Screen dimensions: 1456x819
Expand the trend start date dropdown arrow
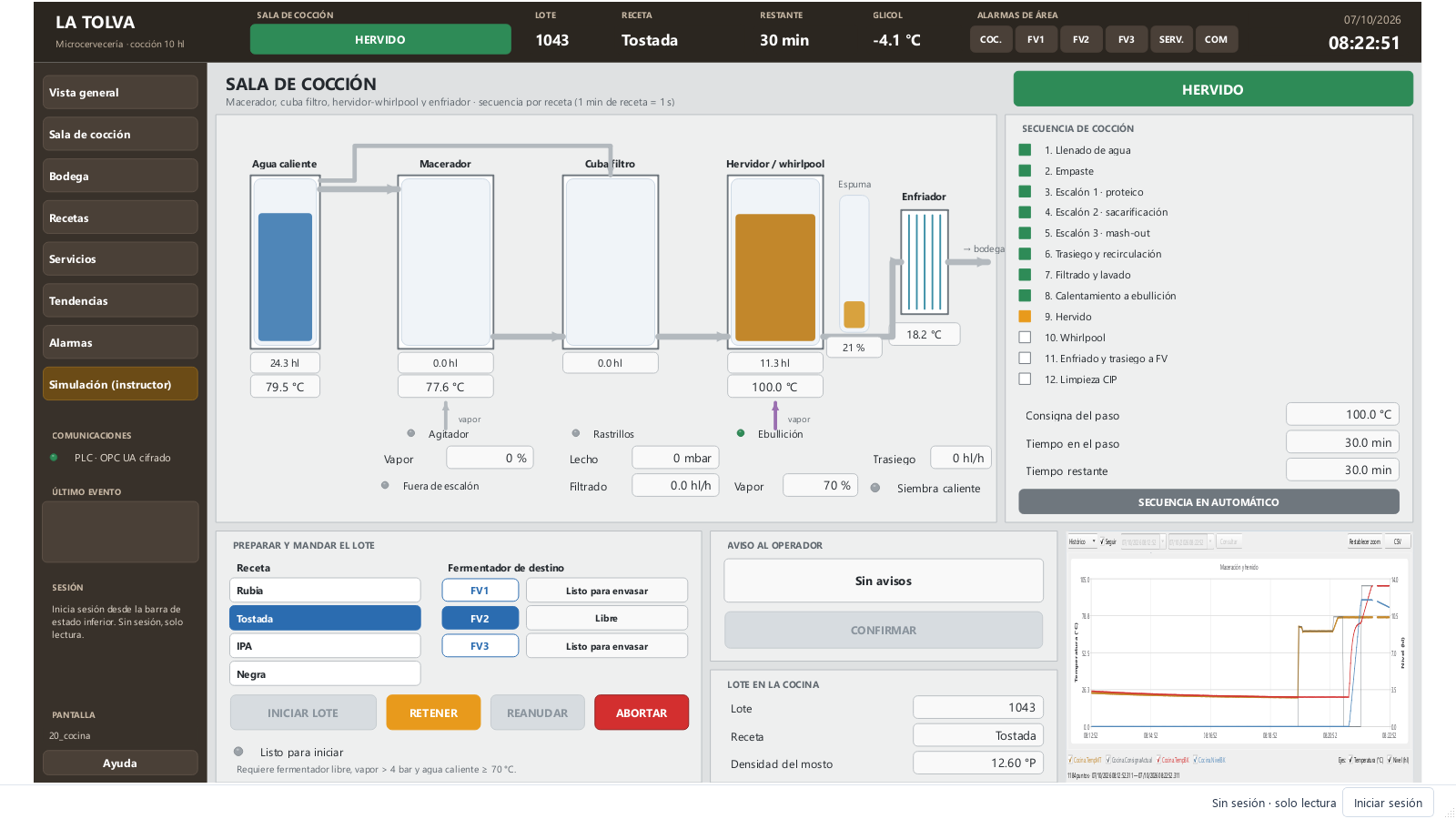tap(1162, 541)
